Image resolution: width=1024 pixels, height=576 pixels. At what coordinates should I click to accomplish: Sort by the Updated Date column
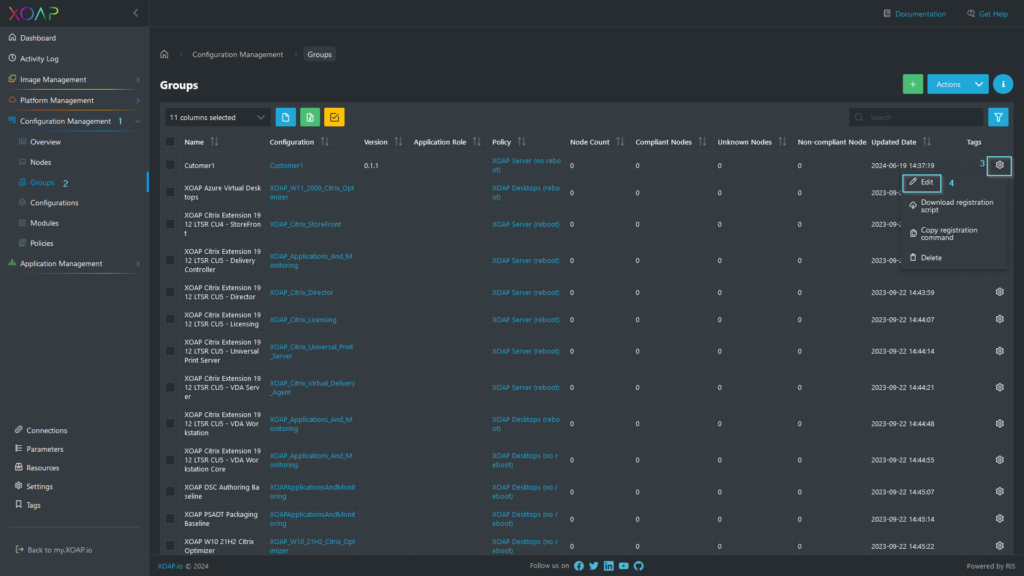pos(927,142)
